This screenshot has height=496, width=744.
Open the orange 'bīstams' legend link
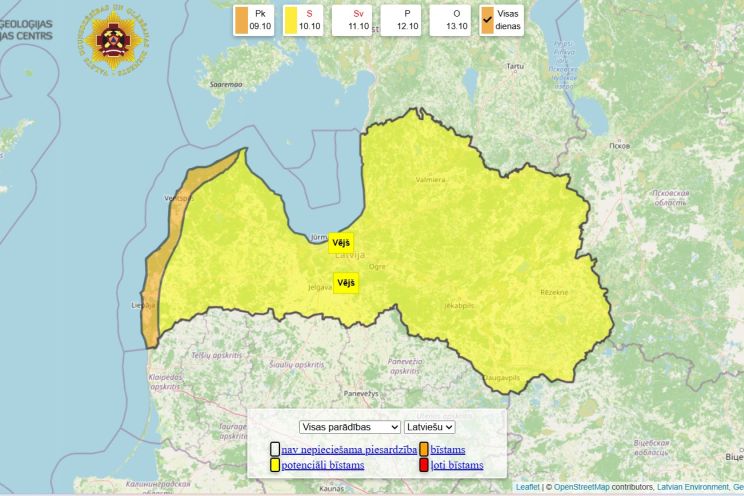[x=447, y=449]
